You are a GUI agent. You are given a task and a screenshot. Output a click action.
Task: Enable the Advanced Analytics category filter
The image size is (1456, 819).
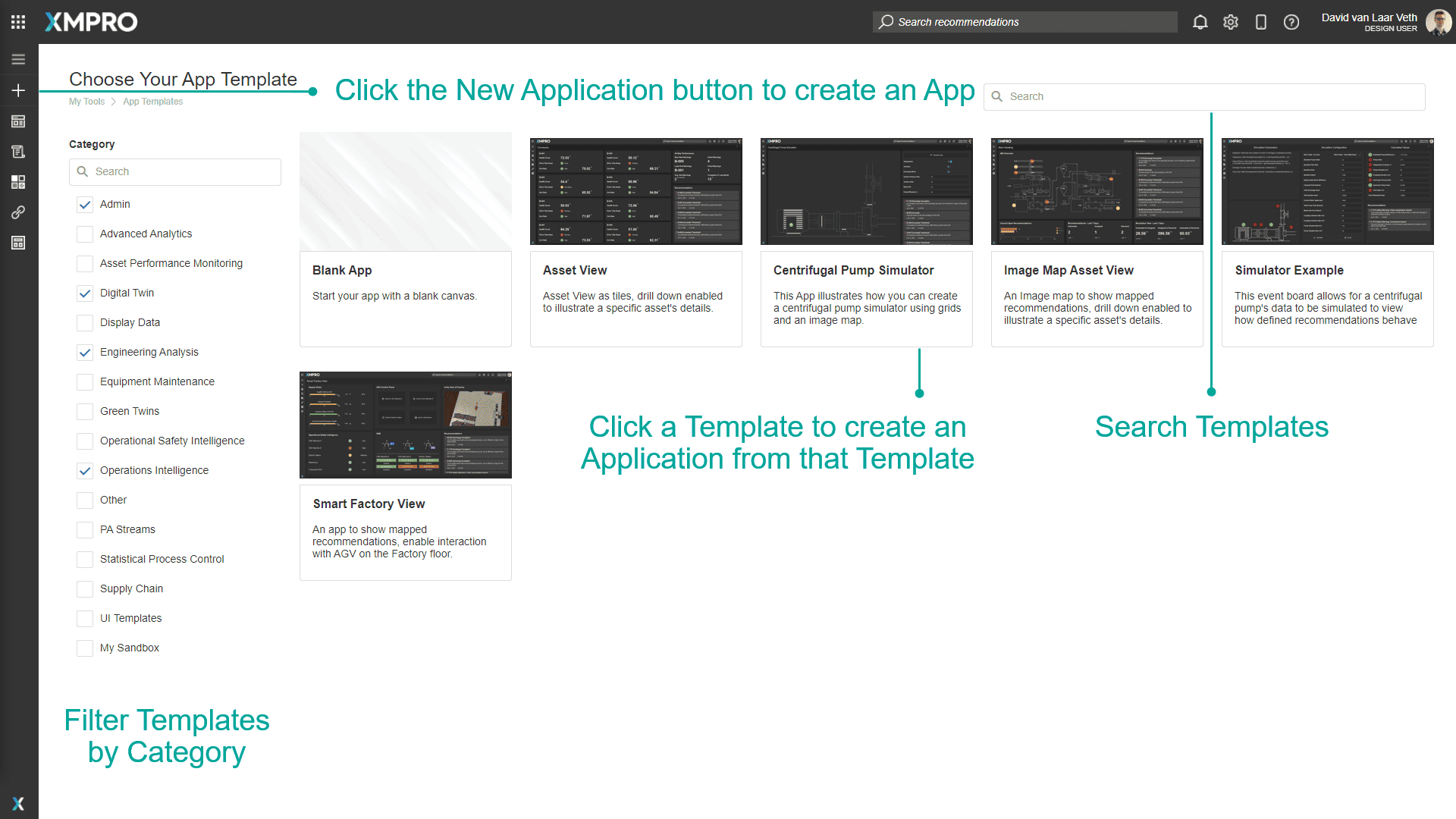pos(84,234)
